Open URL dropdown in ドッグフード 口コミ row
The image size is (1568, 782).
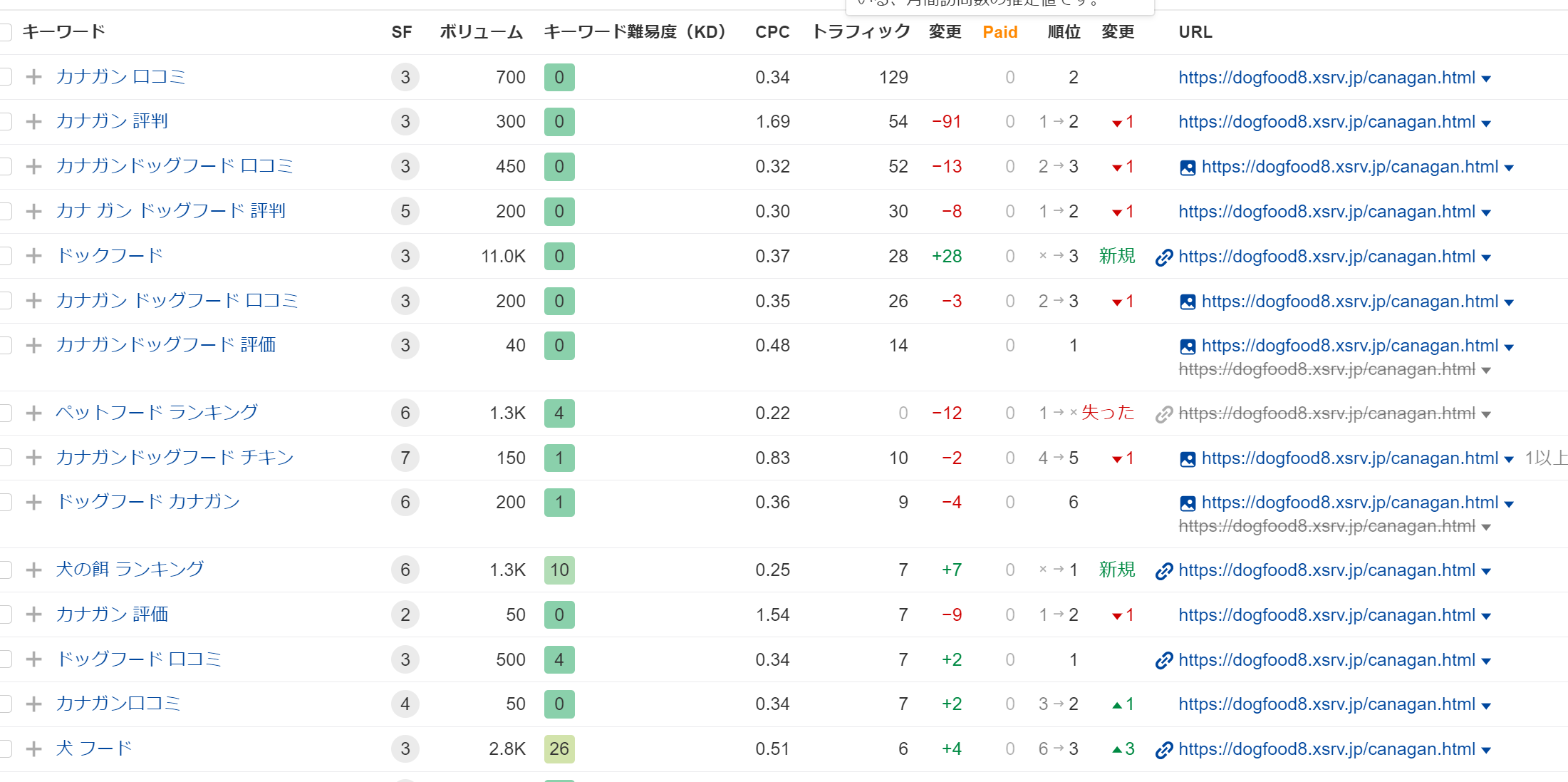click(1486, 662)
